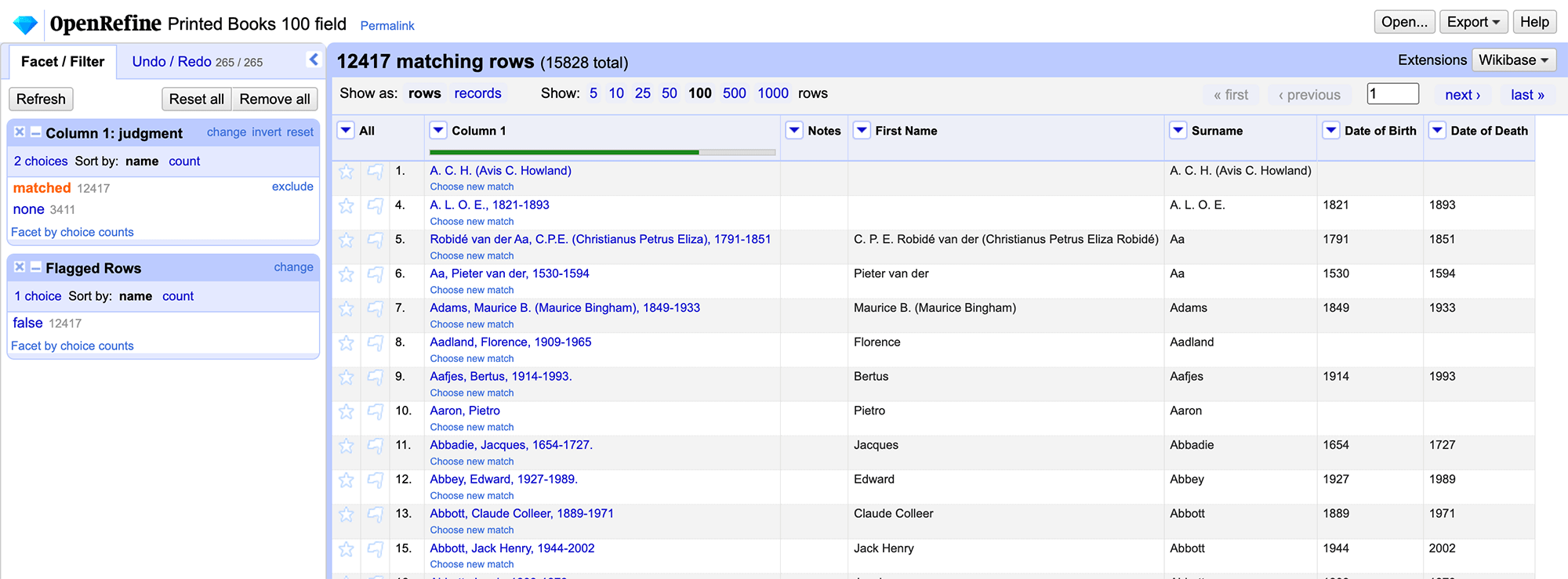Screen dimensions: 1568x579
Task: Switch to the Facet / Filter tab
Action: (63, 62)
